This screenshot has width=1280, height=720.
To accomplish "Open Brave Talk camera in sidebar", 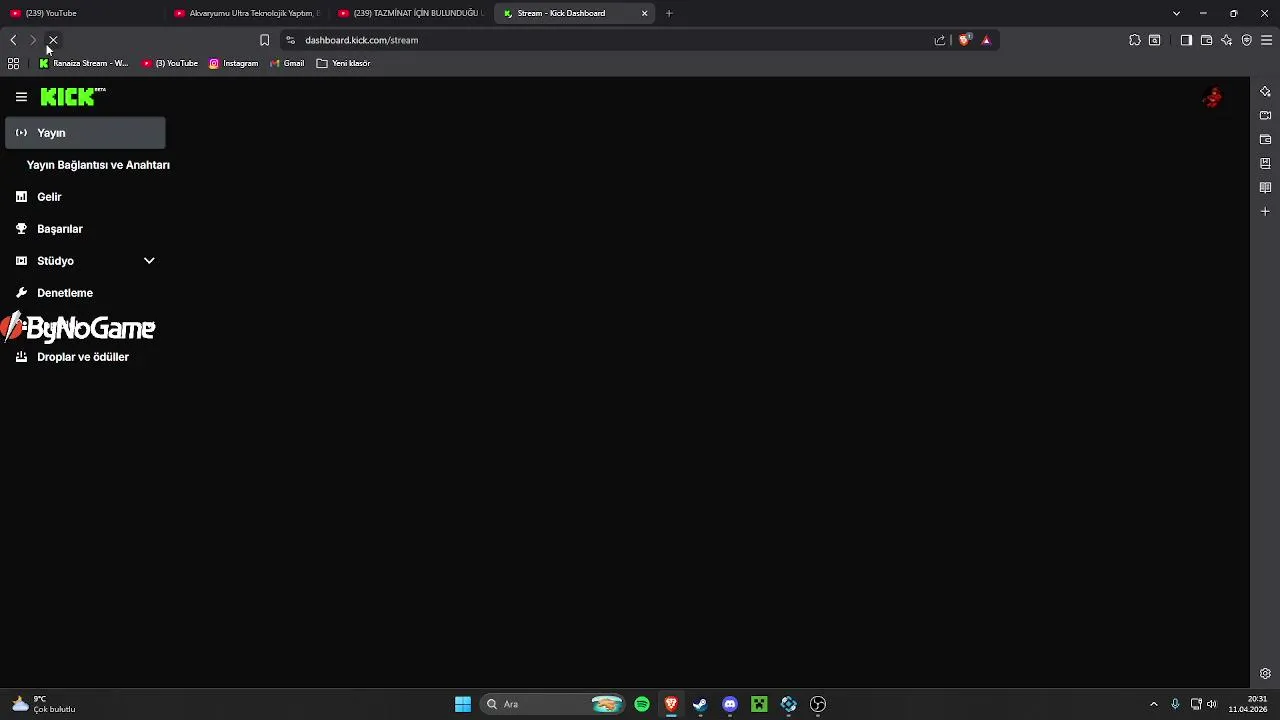I will point(1265,115).
